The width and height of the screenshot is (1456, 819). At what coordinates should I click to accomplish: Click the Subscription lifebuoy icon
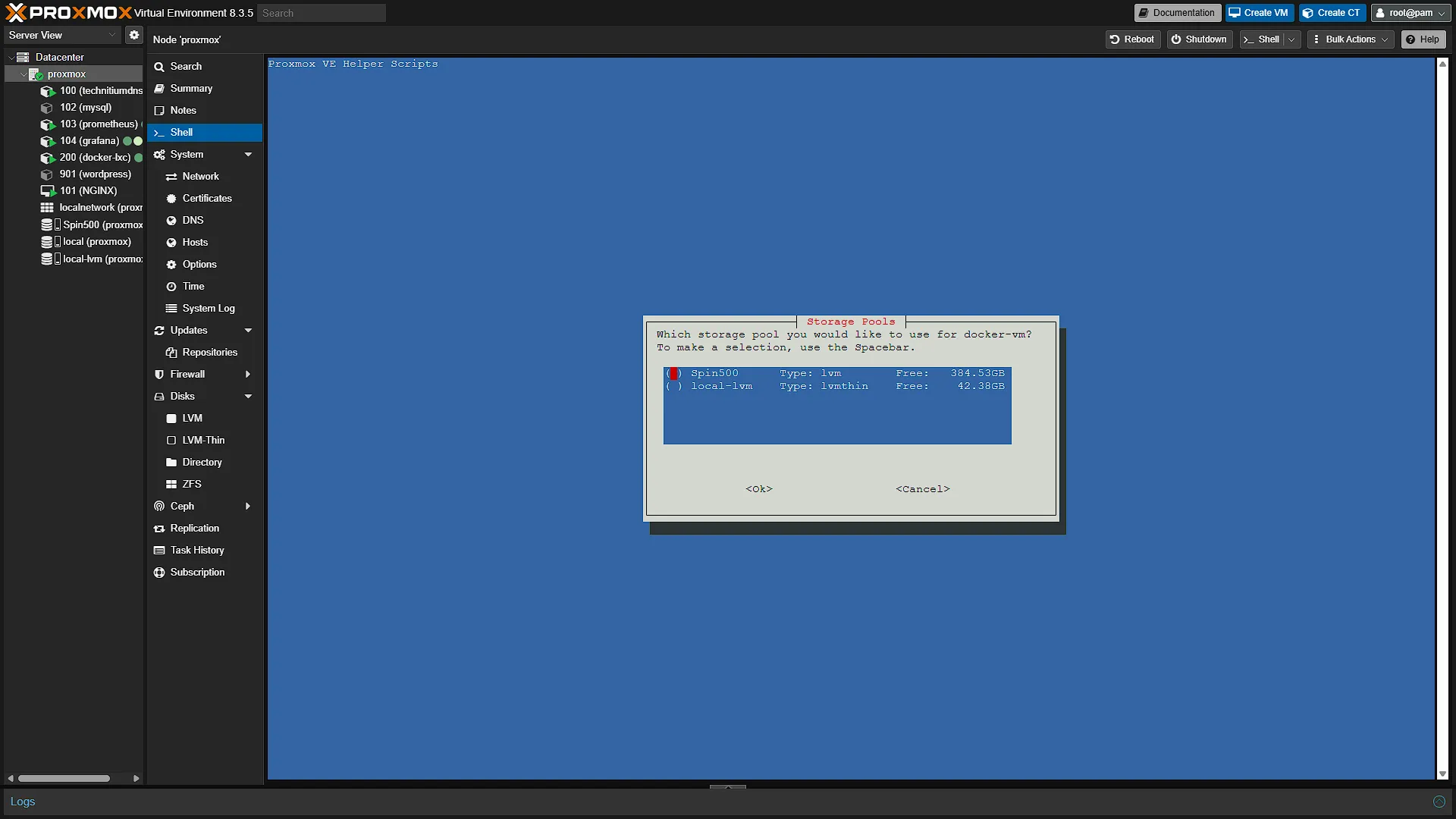159,573
